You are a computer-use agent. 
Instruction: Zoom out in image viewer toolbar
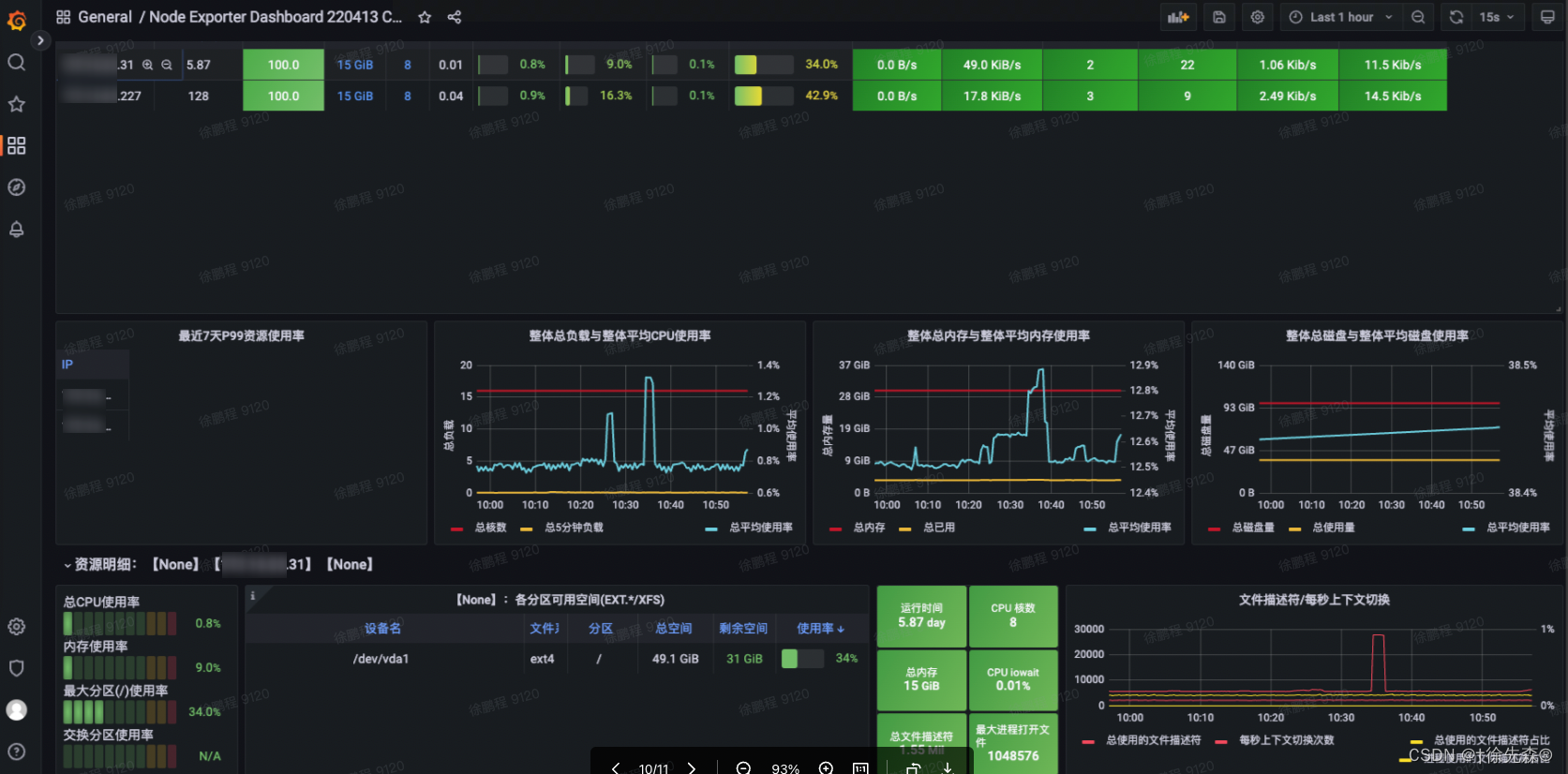pyautogui.click(x=743, y=768)
